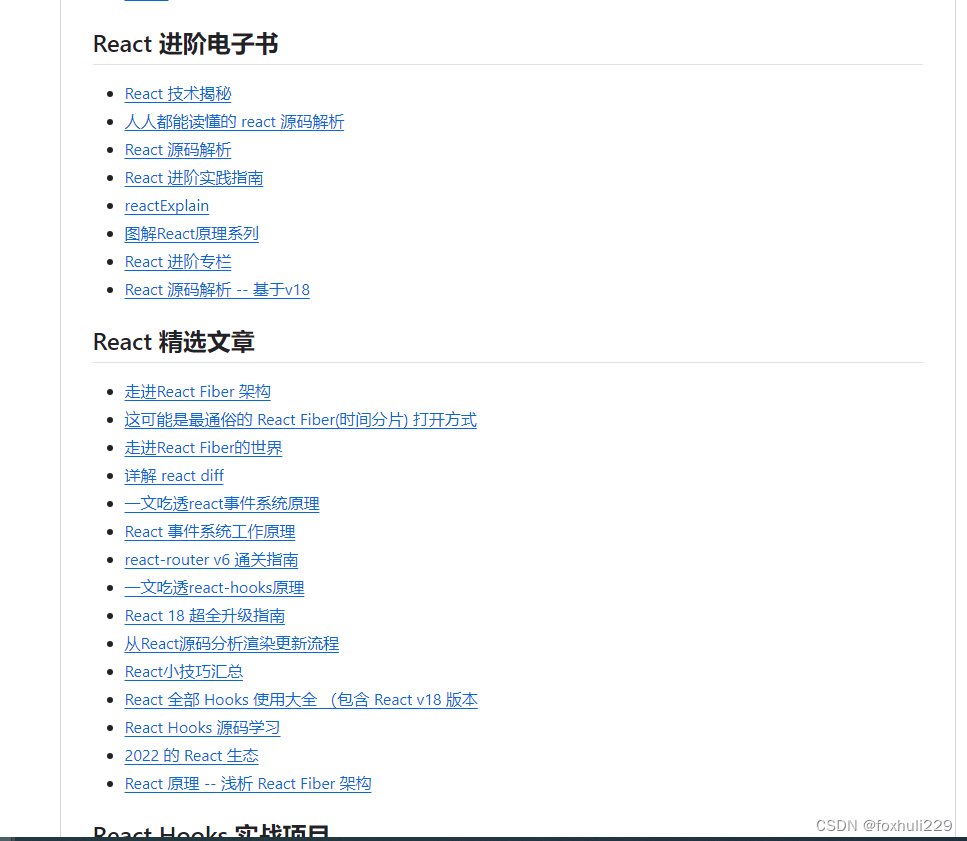
Task: Open React Hooks 源码学习 article
Action: coord(202,728)
